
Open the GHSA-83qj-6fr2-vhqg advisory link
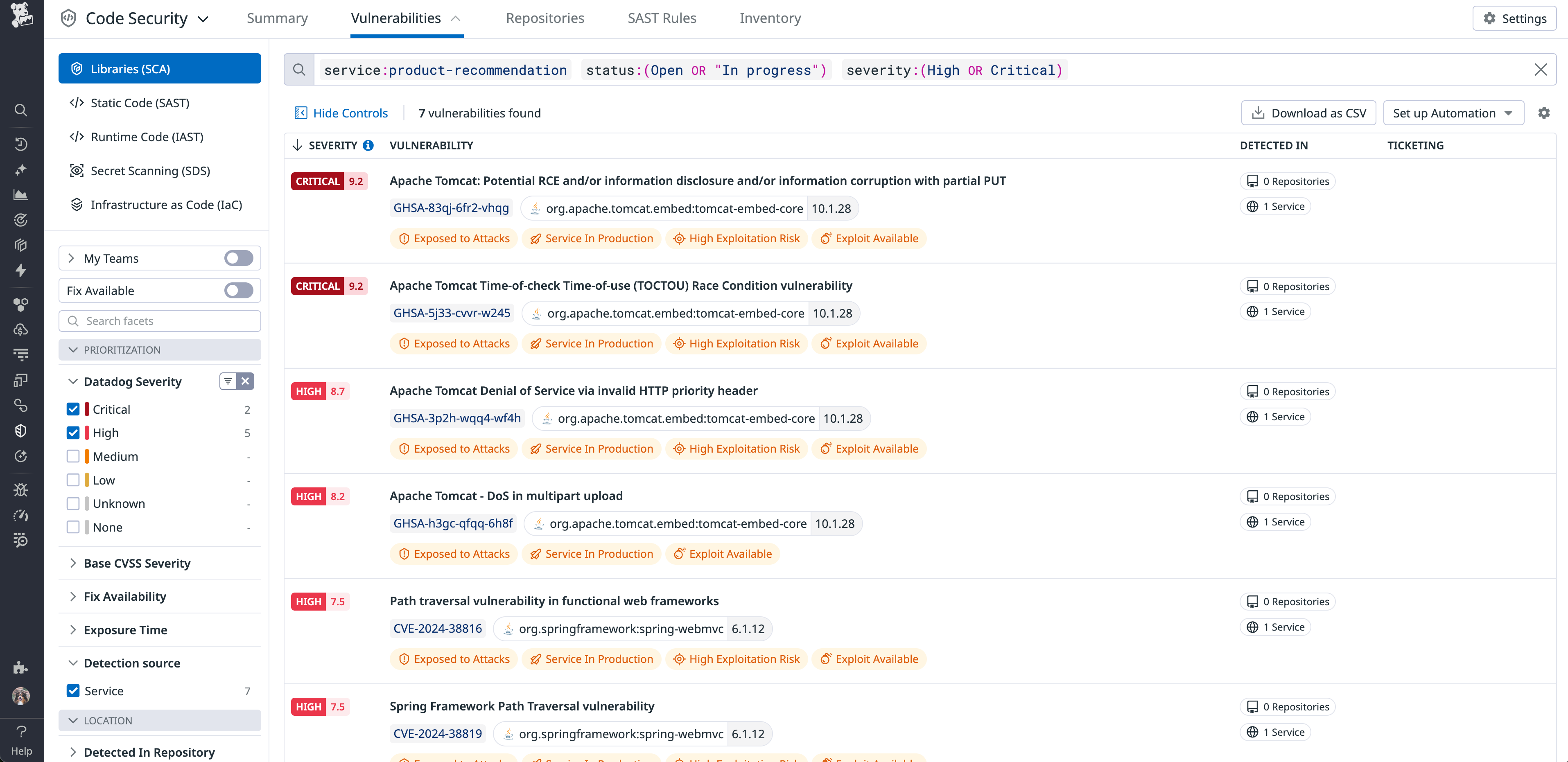[451, 207]
